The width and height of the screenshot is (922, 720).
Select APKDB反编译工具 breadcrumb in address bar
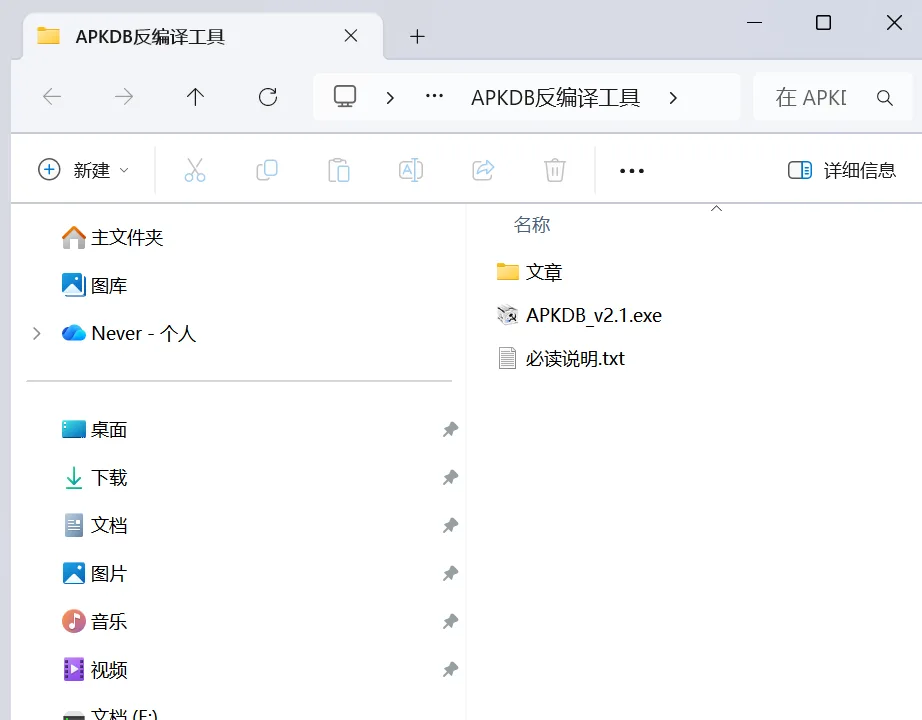pos(555,98)
